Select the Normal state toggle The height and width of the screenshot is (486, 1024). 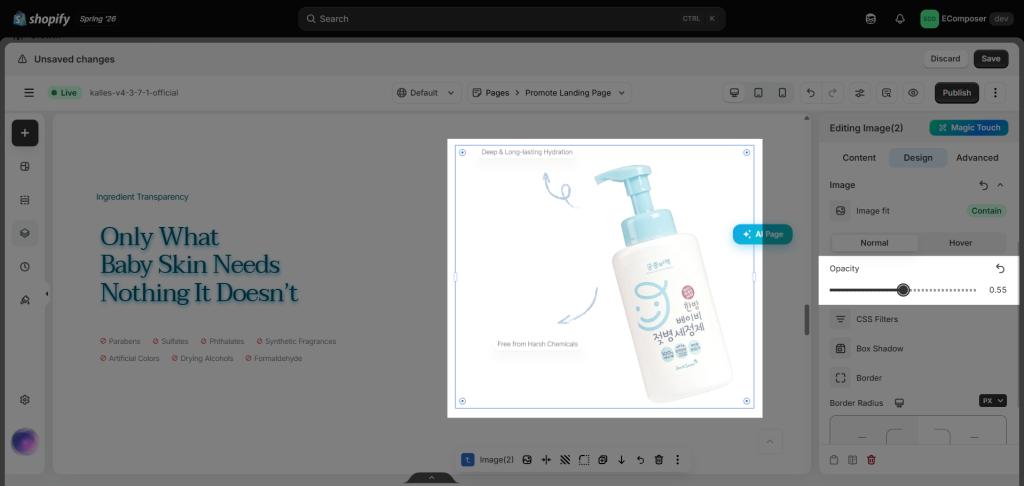click(x=874, y=243)
